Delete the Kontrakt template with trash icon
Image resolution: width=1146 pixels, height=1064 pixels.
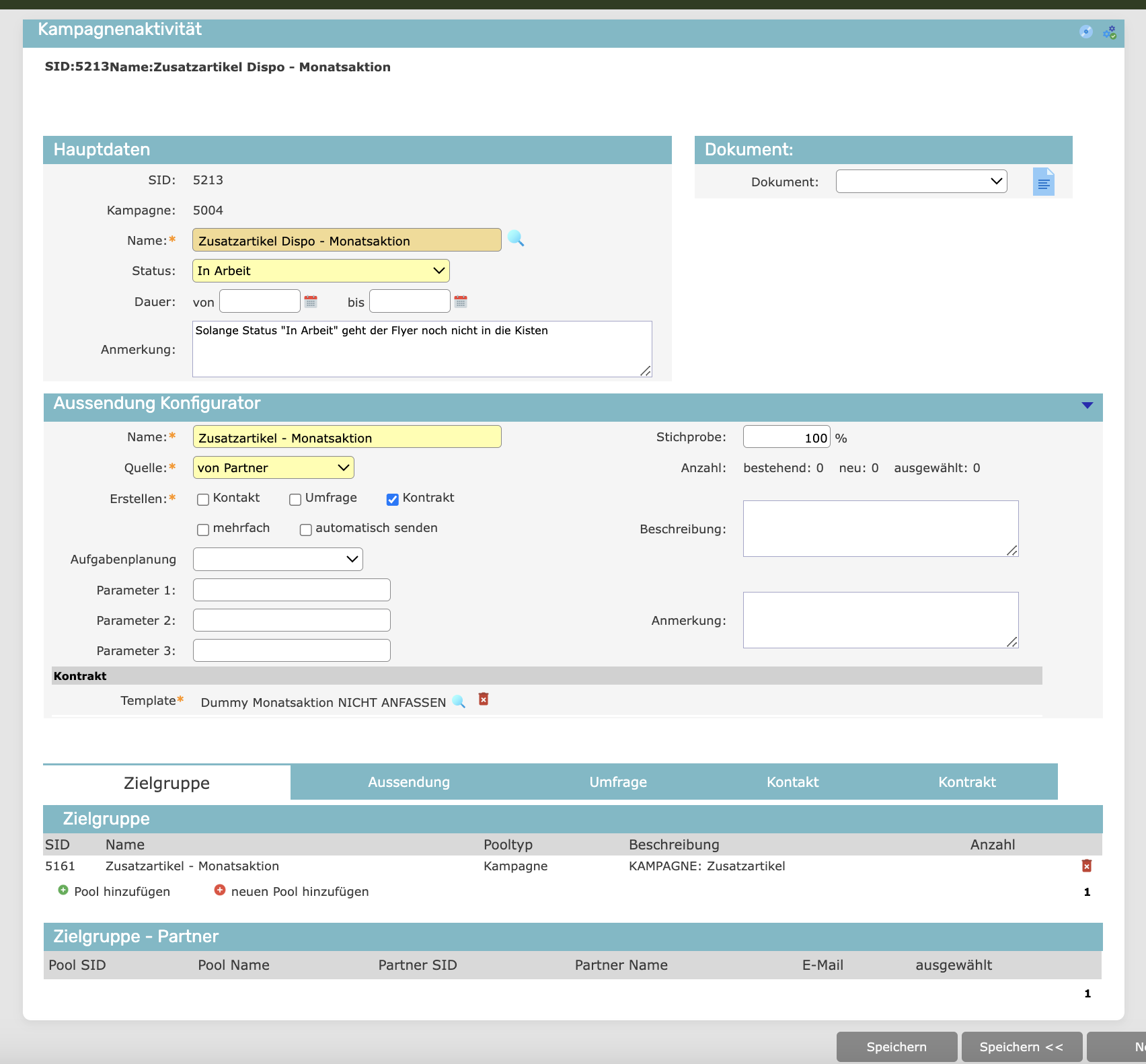click(x=484, y=699)
